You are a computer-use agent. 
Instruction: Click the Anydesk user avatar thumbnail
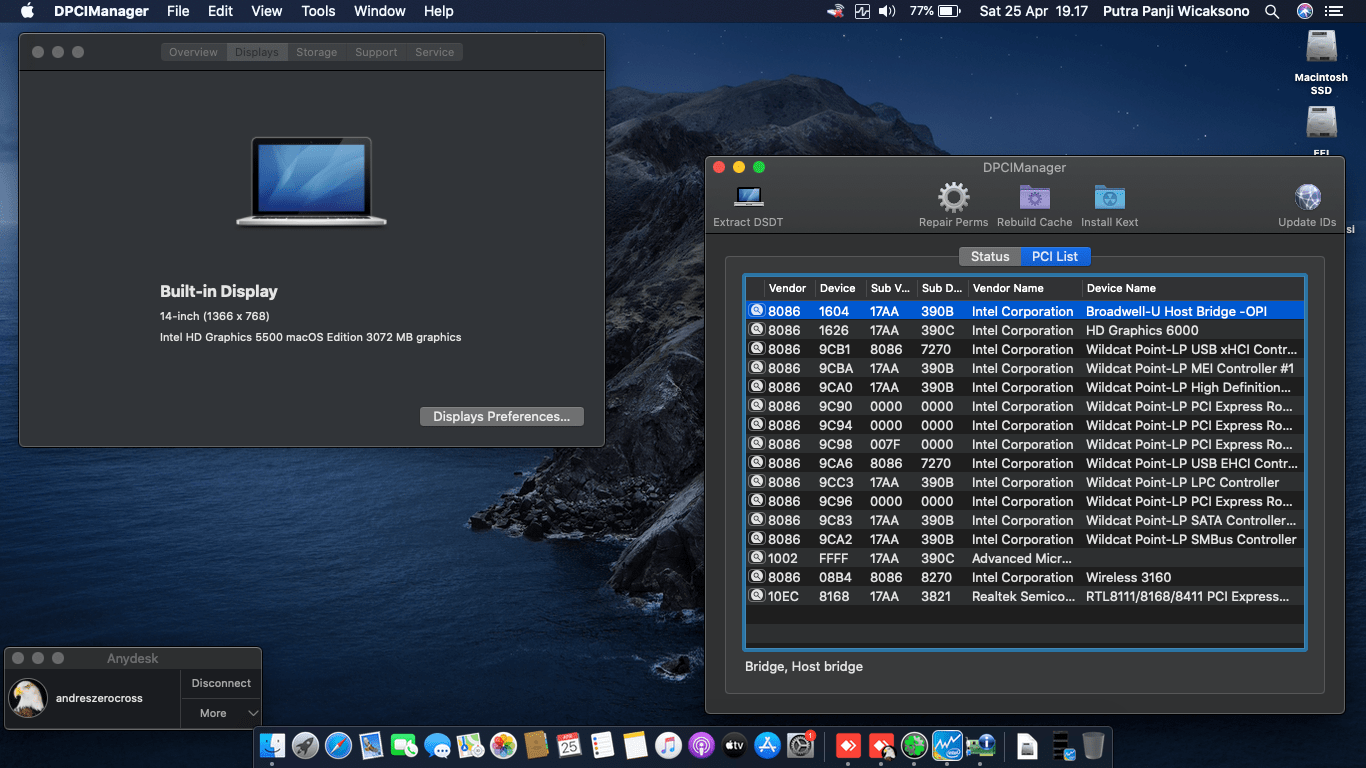click(x=28, y=698)
